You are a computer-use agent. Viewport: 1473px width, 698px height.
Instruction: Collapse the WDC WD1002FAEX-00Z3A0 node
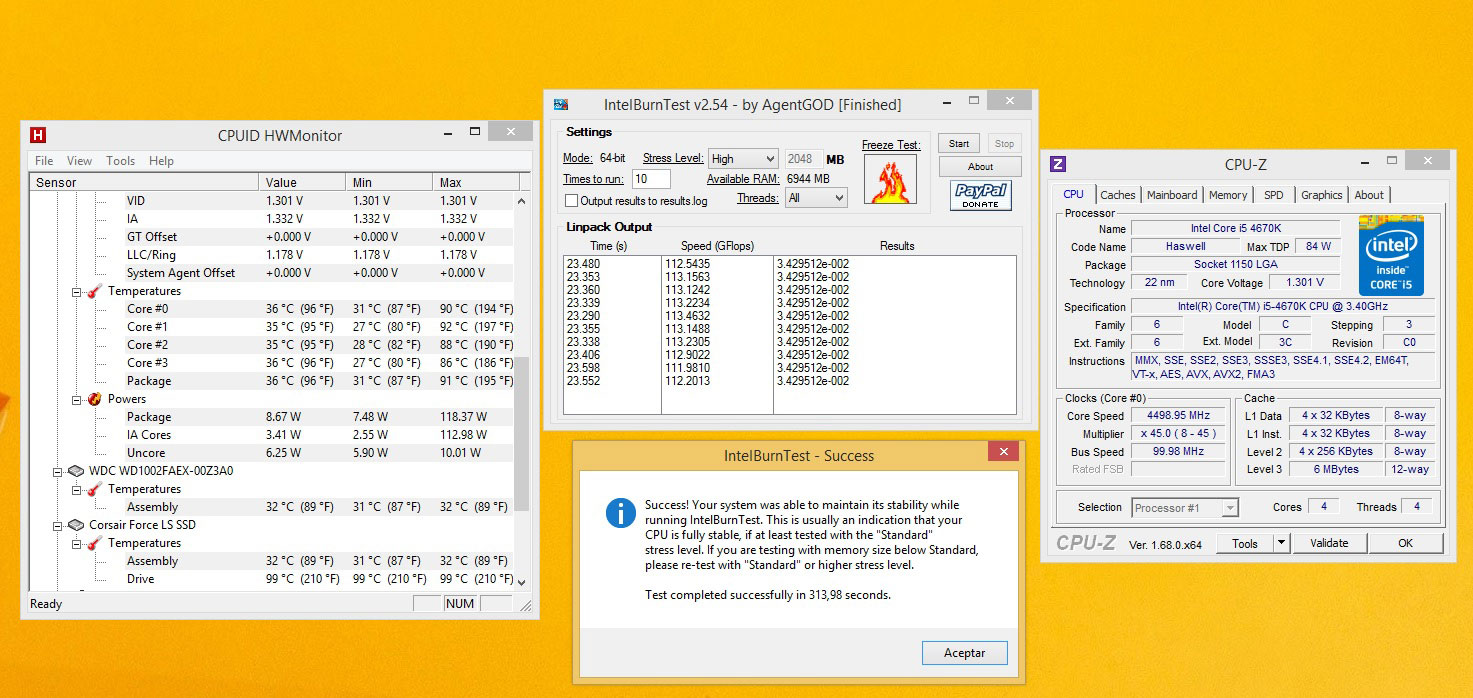pyautogui.click(x=57, y=471)
